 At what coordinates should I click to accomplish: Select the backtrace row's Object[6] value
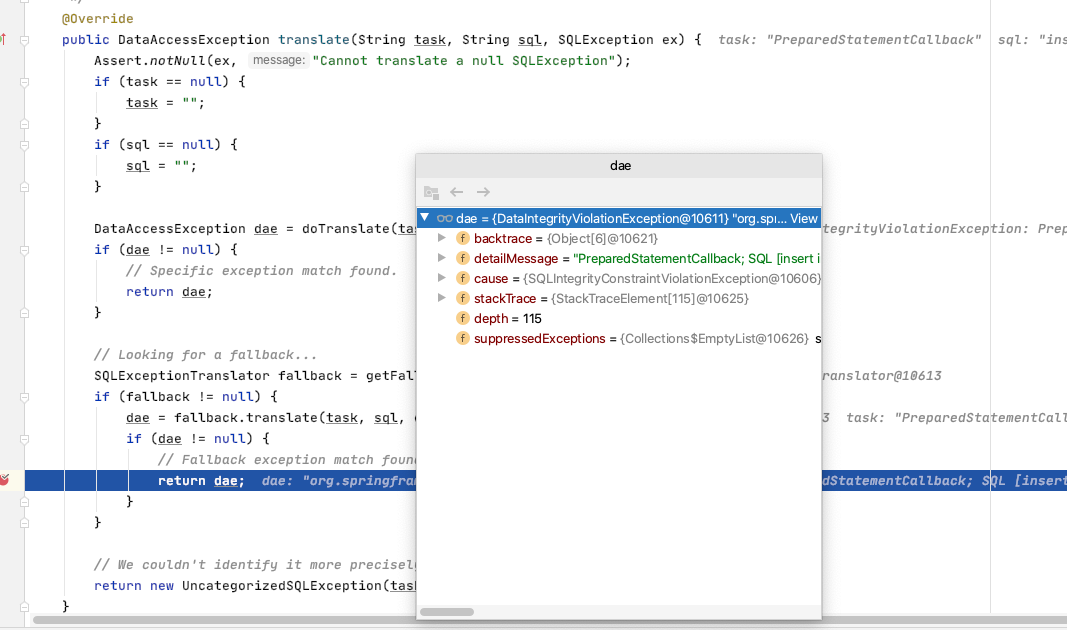point(602,239)
